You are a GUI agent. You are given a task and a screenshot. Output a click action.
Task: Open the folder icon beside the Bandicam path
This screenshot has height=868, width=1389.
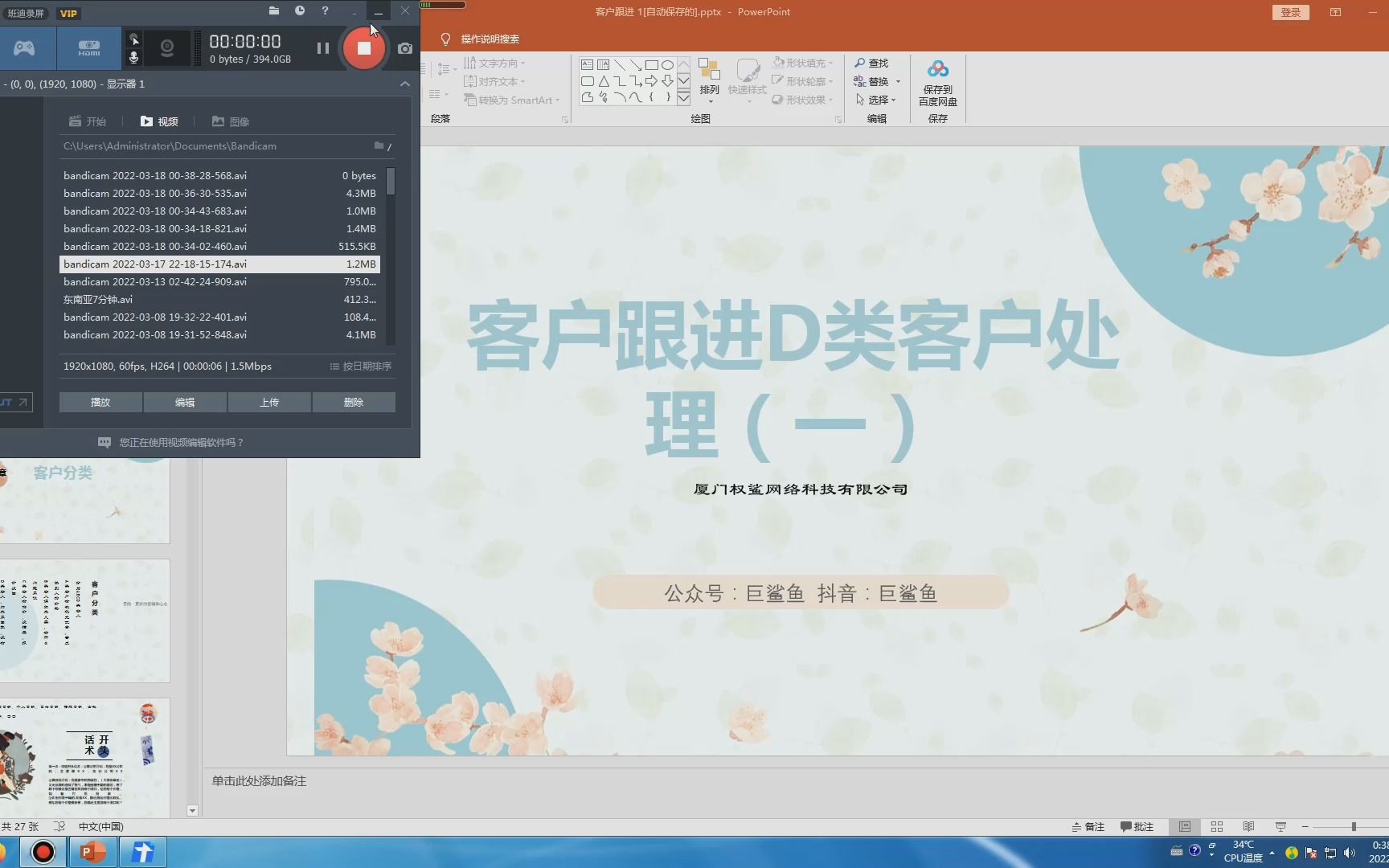(379, 145)
